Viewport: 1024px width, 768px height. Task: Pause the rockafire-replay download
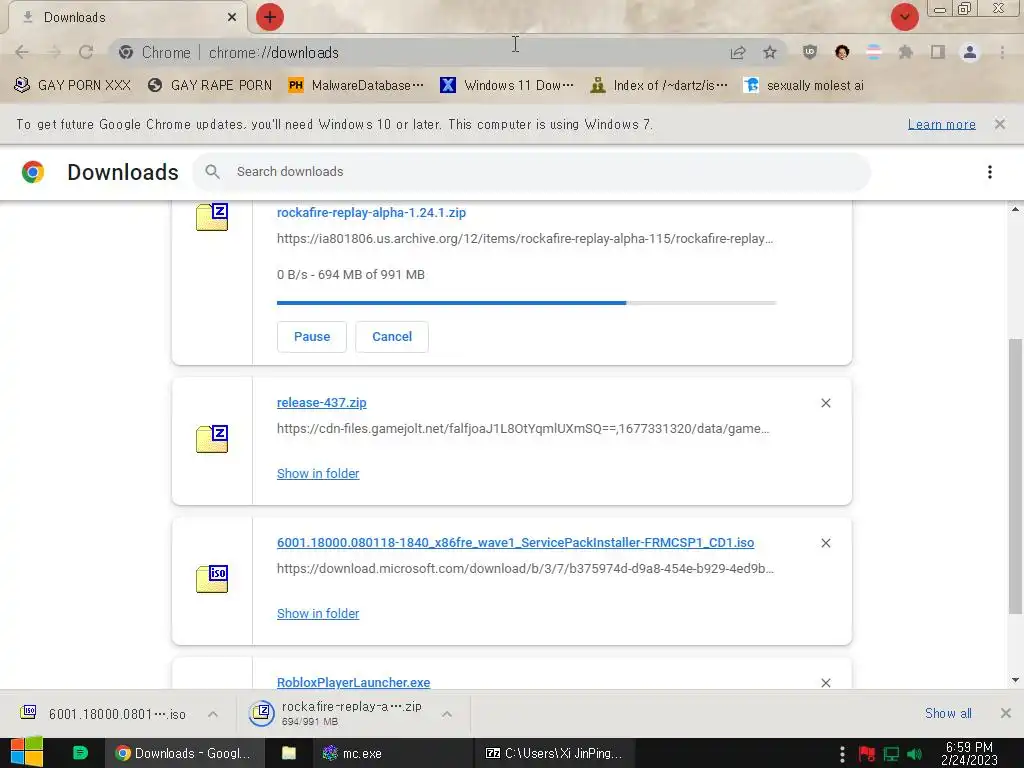[312, 337]
